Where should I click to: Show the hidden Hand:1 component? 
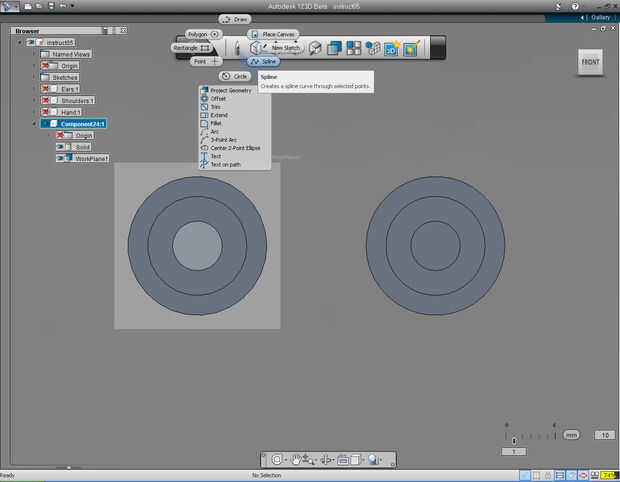[x=46, y=112]
